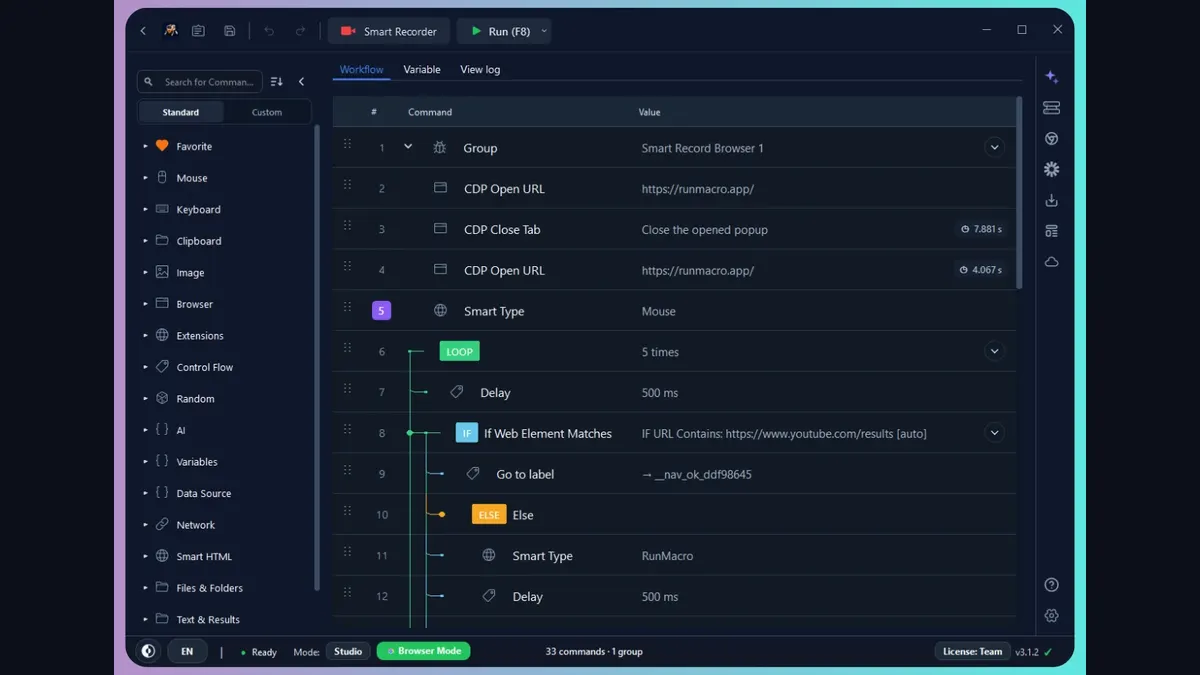Select the Standard commands toggle
Screen dimensions: 1200x675
pos(181,112)
